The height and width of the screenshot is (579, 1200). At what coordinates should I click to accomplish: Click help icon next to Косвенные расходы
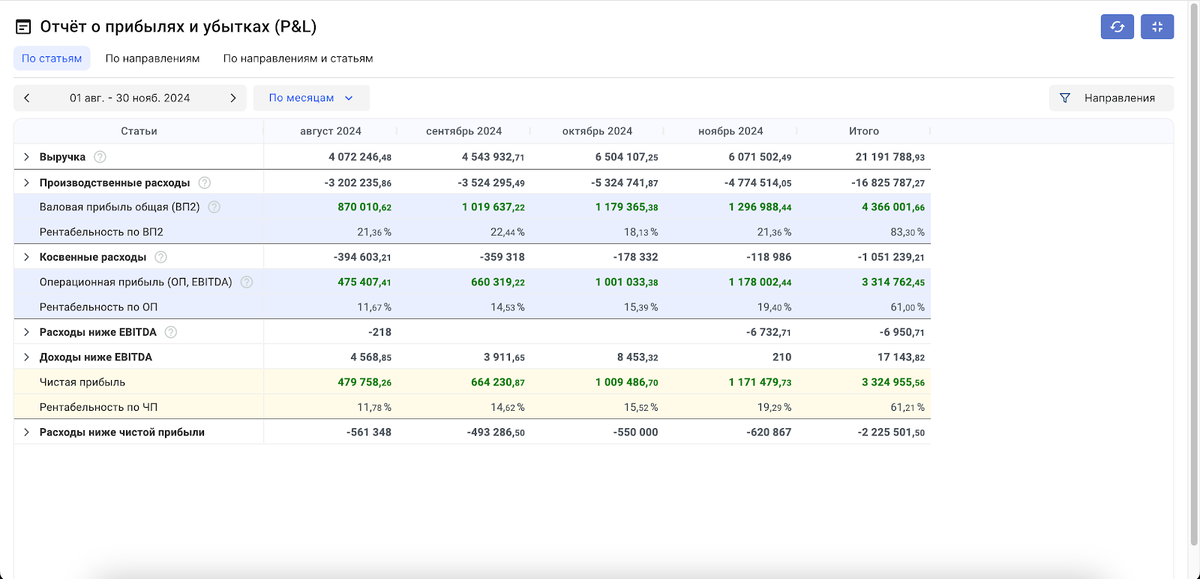point(161,257)
